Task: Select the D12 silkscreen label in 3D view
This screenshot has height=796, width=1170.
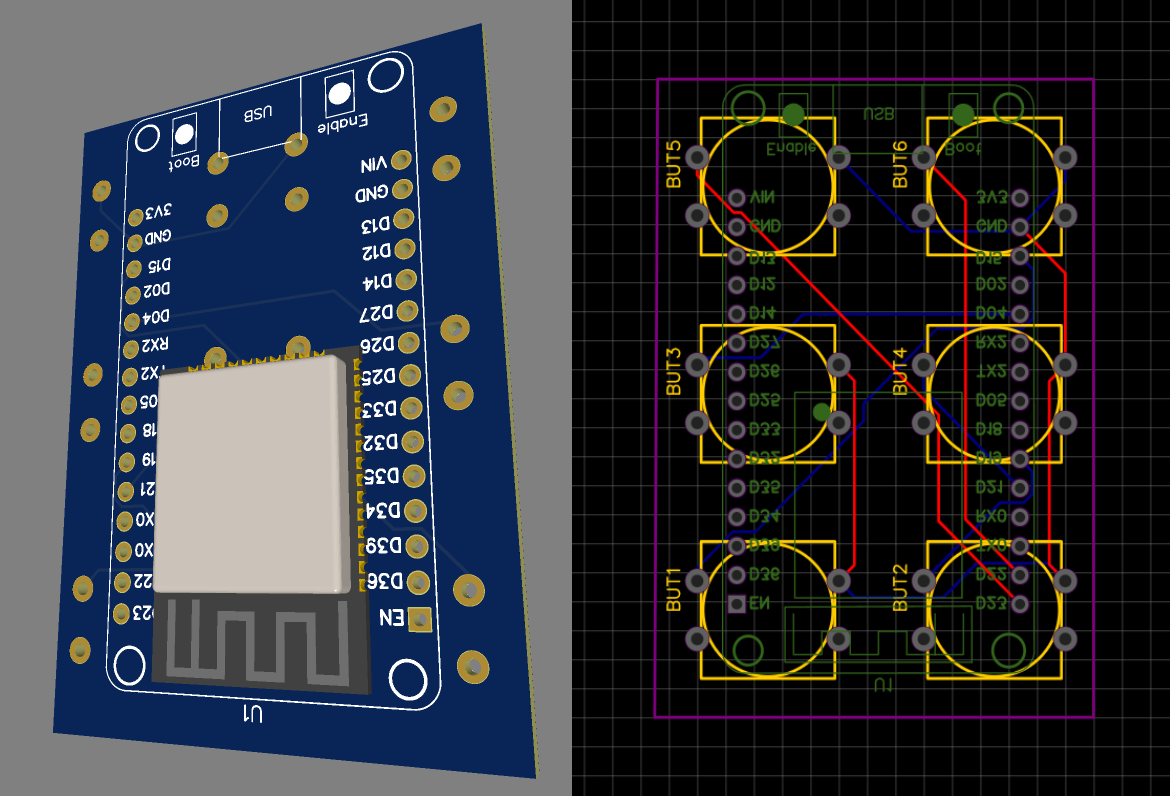Action: 377,252
